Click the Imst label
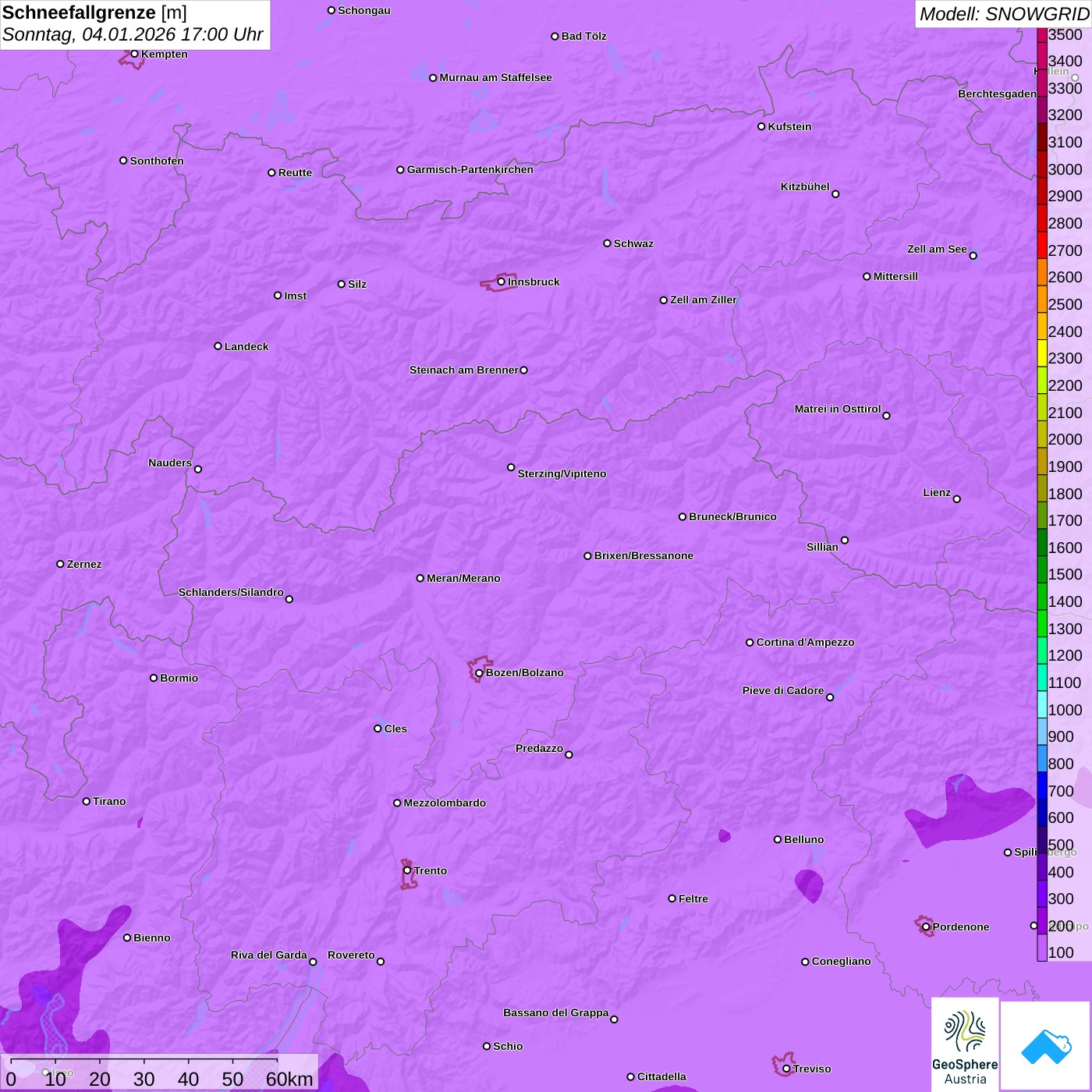Image resolution: width=1092 pixels, height=1092 pixels. [x=295, y=296]
